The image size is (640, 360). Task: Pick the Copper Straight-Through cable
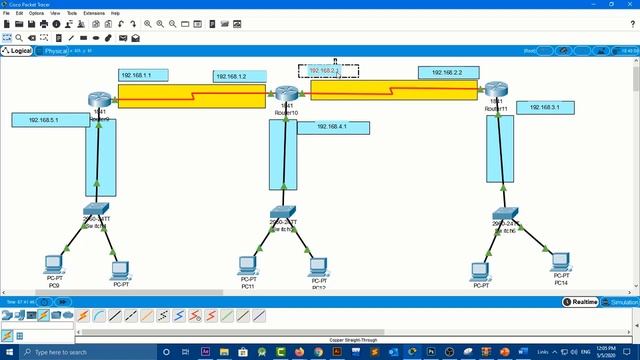(115, 316)
